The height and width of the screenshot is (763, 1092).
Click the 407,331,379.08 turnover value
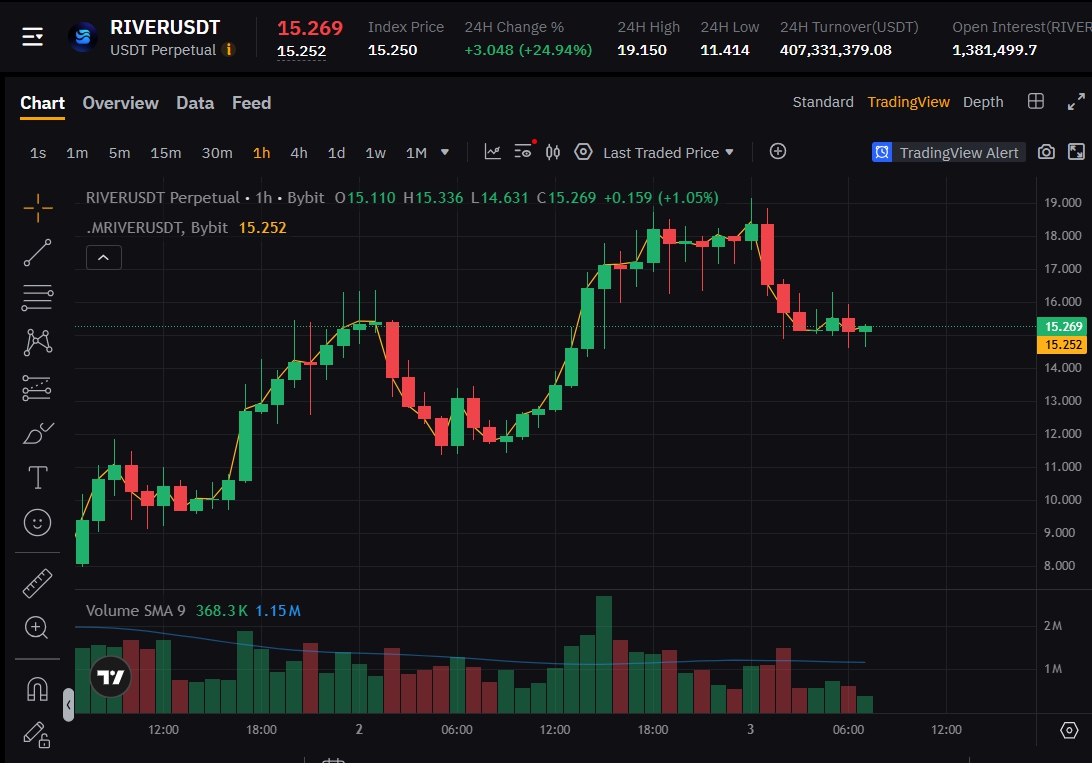[836, 50]
